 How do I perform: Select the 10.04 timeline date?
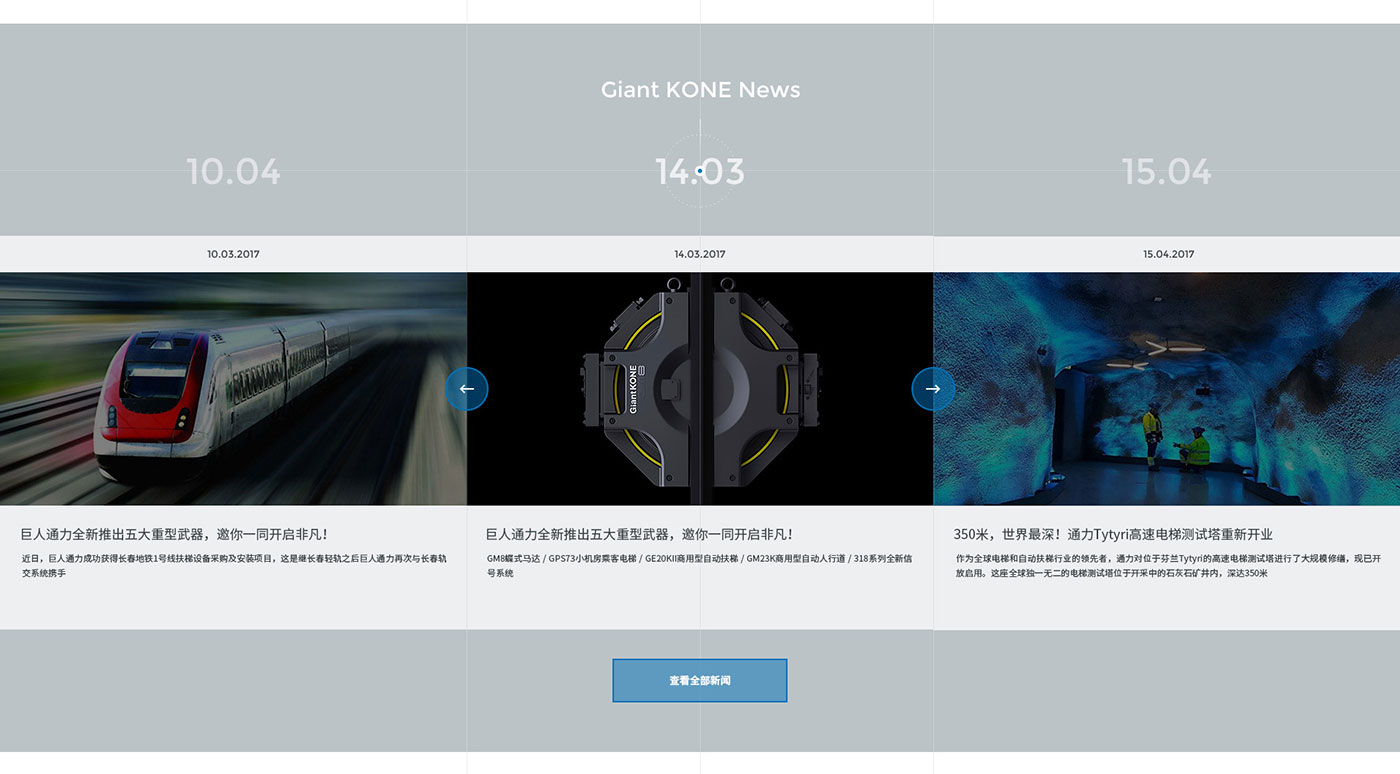click(x=234, y=171)
